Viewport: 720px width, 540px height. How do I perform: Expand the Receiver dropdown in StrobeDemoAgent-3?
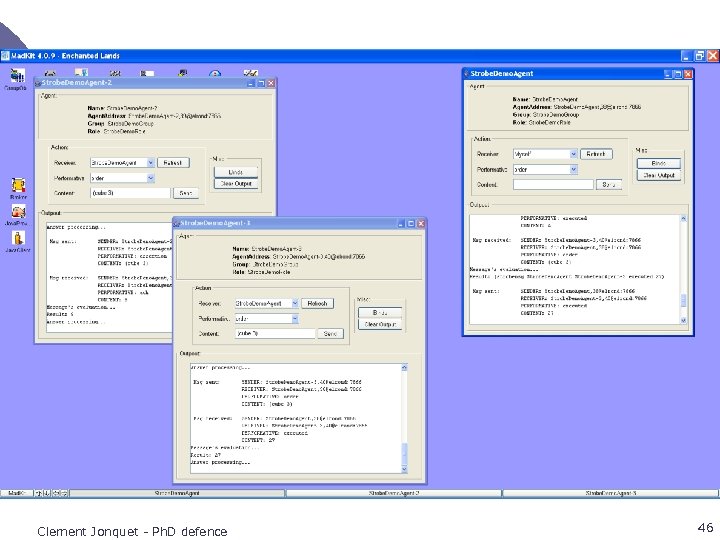pyautogui.click(x=295, y=303)
